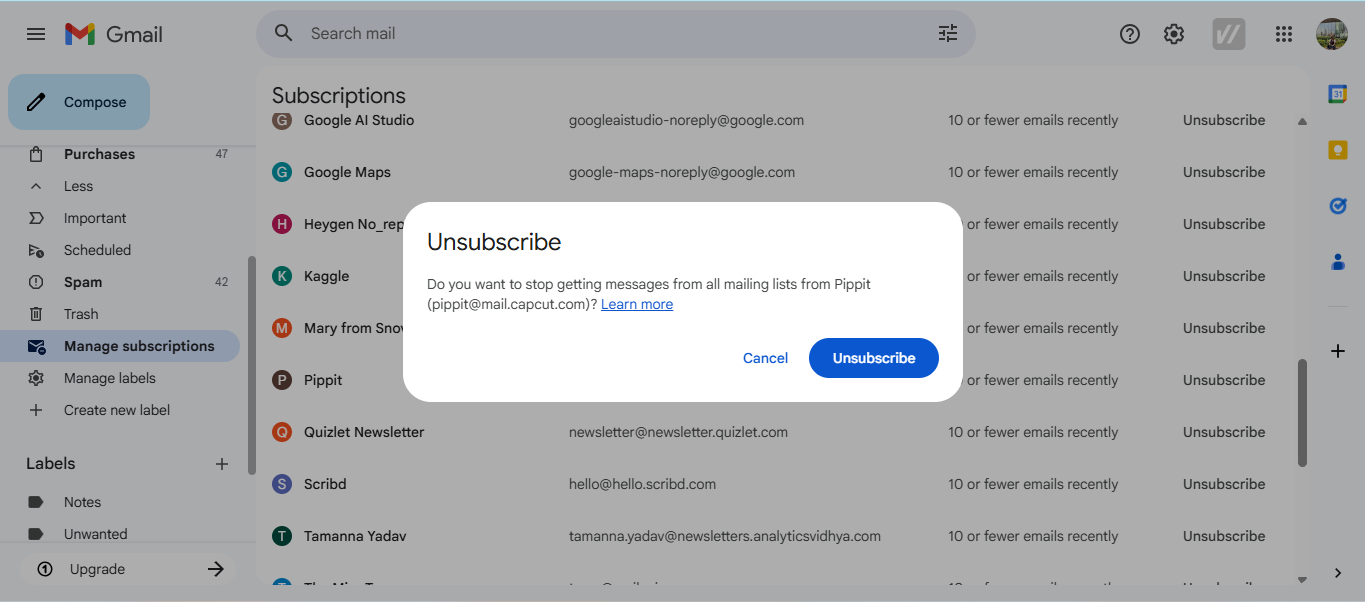
Task: Open the Learn more link in the dialog
Action: [x=637, y=304]
